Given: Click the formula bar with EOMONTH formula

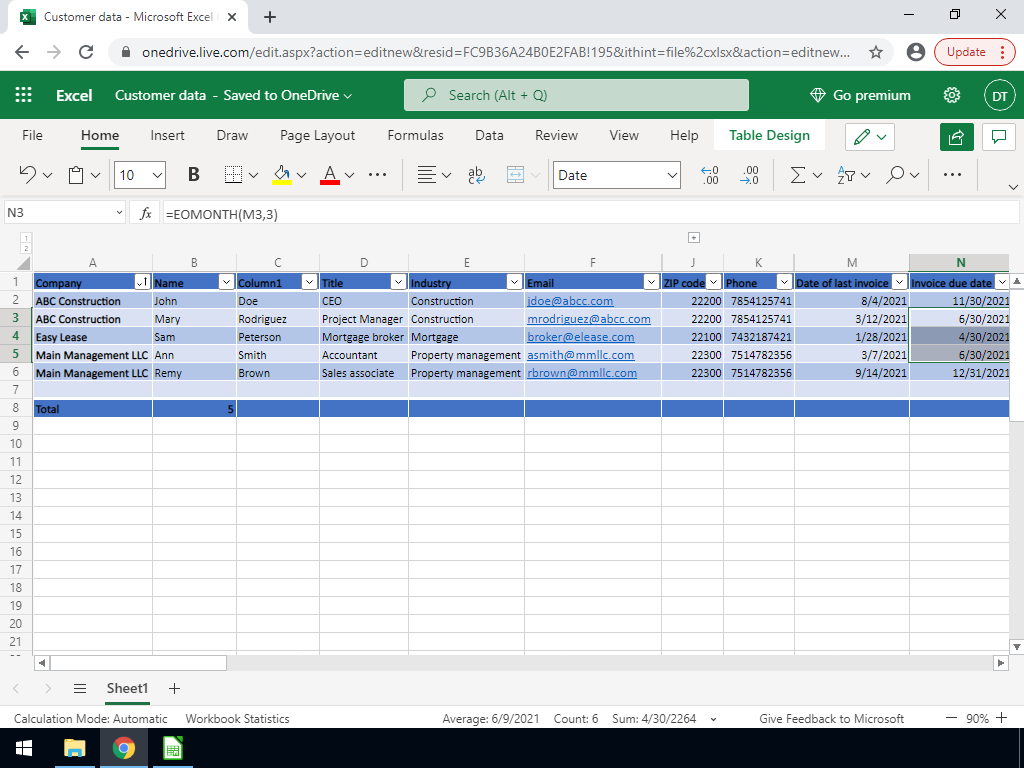Looking at the screenshot, I should click(x=590, y=214).
